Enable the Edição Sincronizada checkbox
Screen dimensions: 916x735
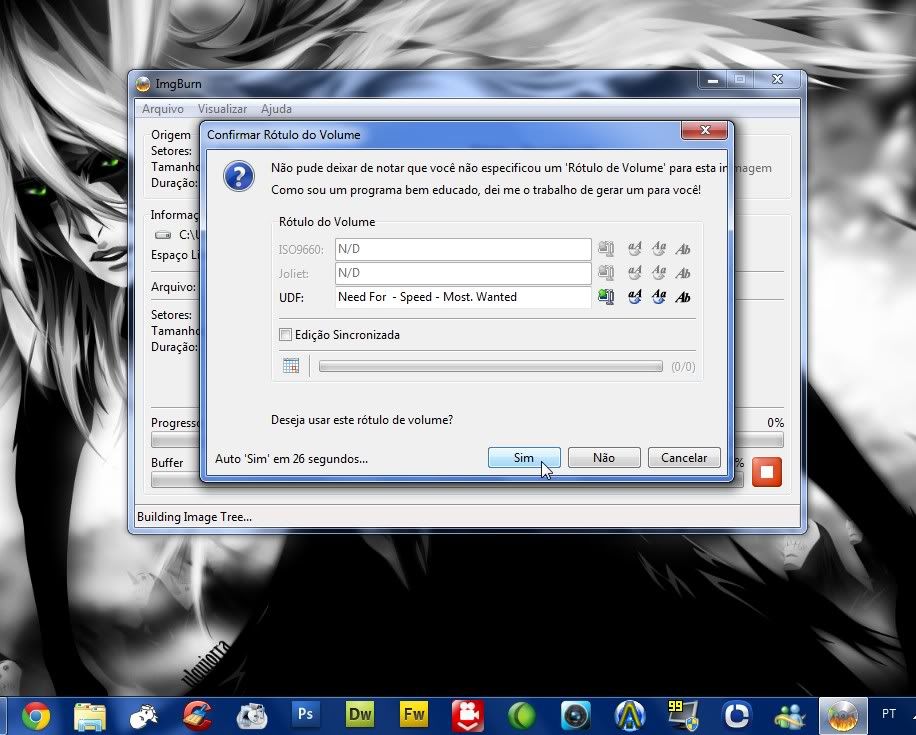coord(285,335)
